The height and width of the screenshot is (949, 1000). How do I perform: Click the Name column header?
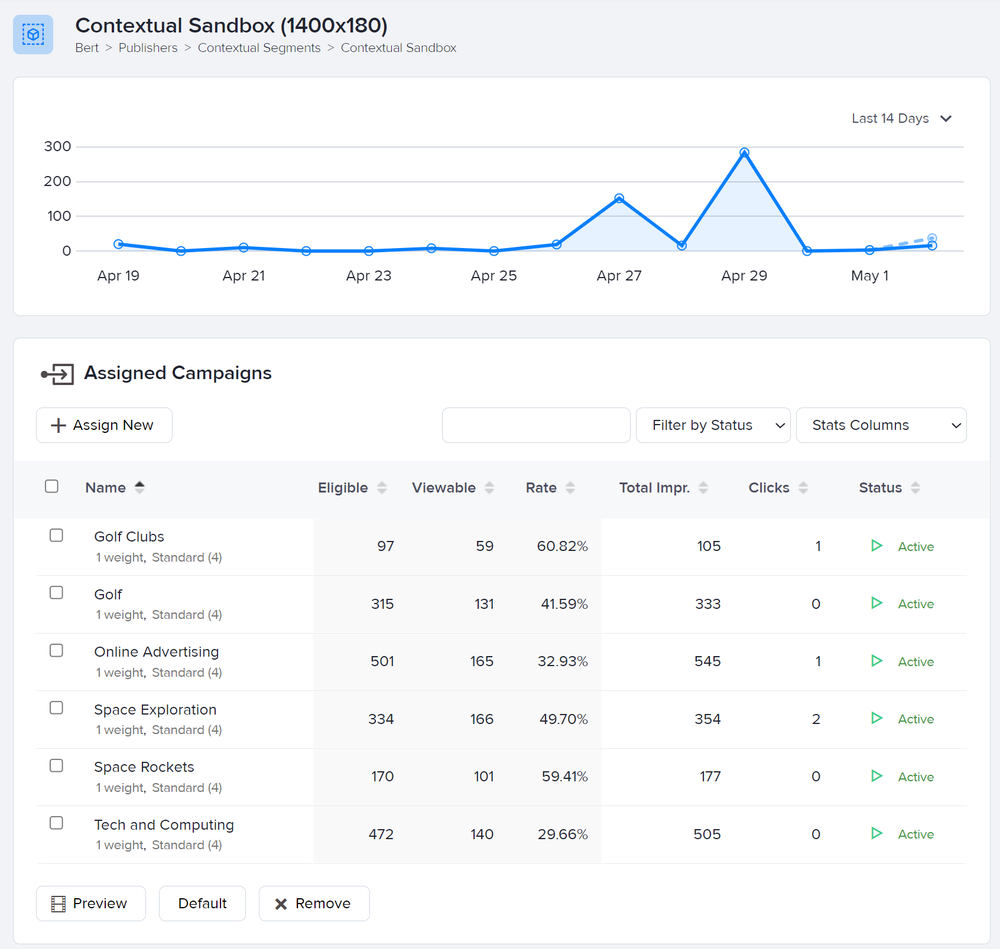coord(105,488)
